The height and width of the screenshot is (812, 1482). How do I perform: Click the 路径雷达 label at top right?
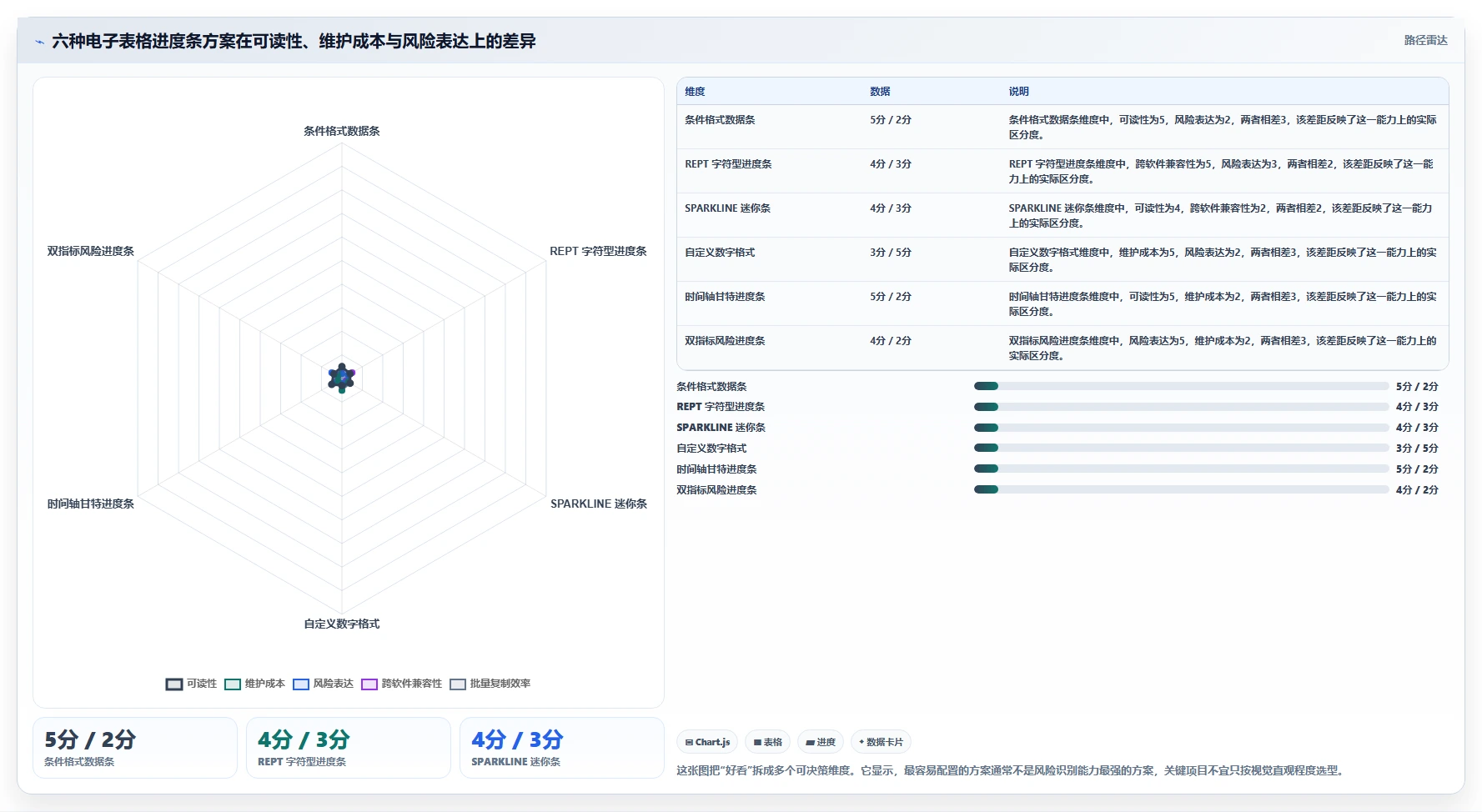pyautogui.click(x=1425, y=40)
